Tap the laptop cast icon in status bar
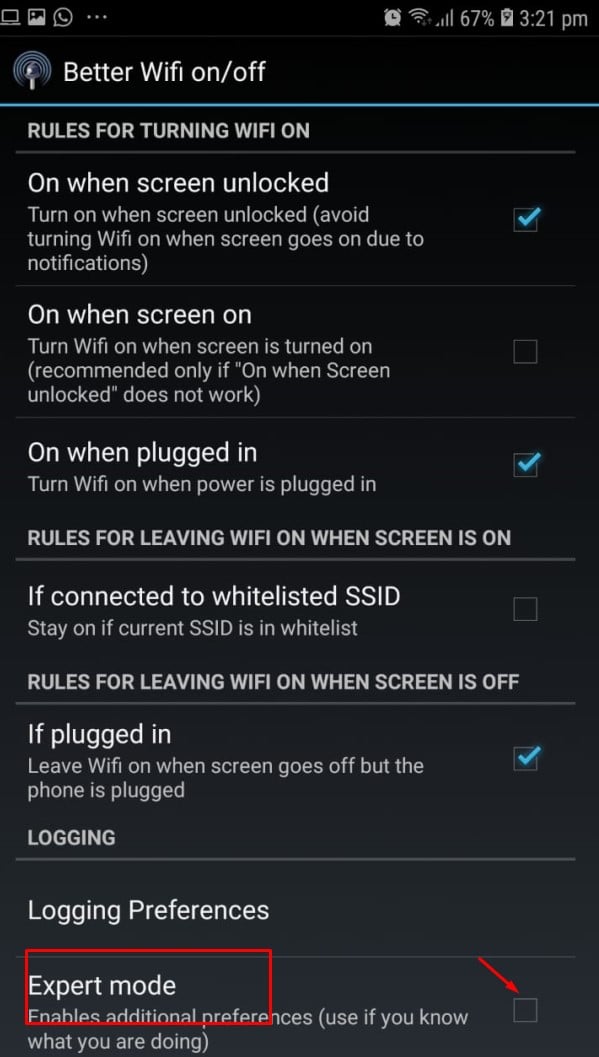Viewport: 599px width, 1057px height. (x=10, y=17)
